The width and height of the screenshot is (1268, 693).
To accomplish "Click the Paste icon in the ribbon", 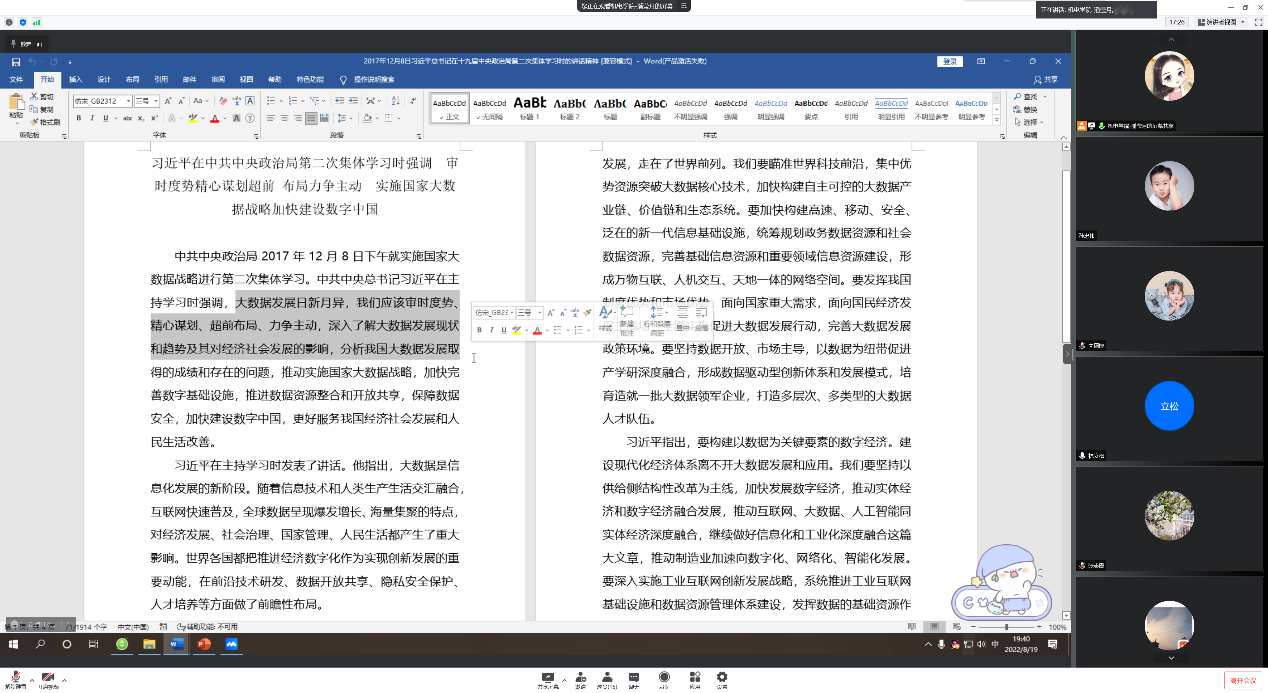I will 16,103.
